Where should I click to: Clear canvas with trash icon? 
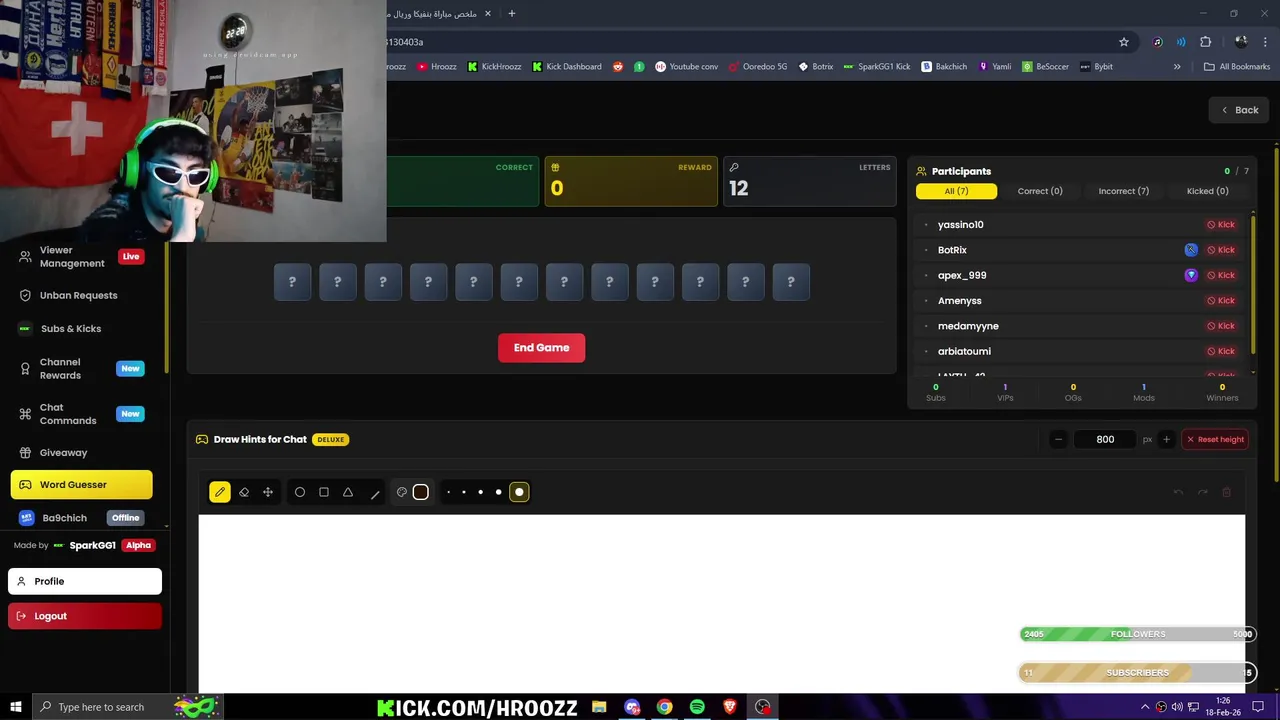(1227, 492)
